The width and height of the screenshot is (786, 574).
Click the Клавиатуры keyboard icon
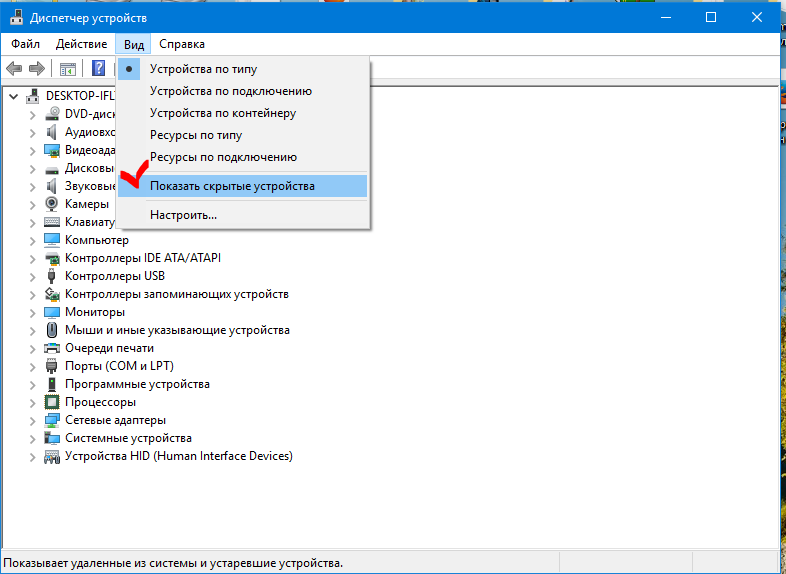coord(52,222)
